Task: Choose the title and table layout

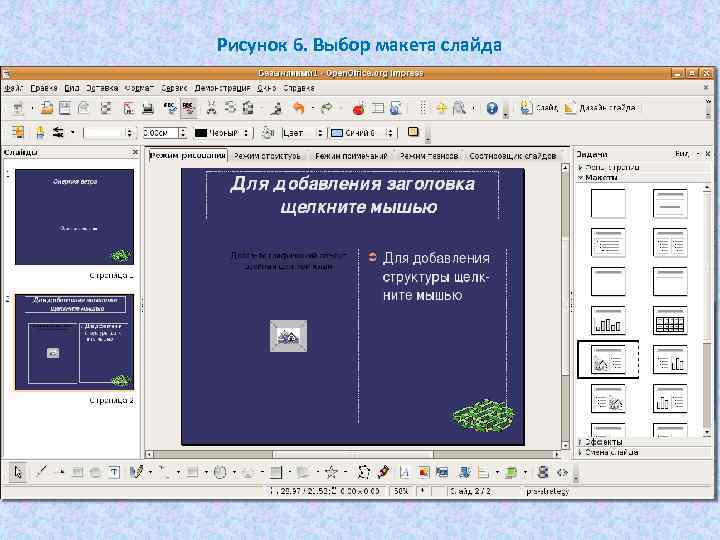Action: 670,321
